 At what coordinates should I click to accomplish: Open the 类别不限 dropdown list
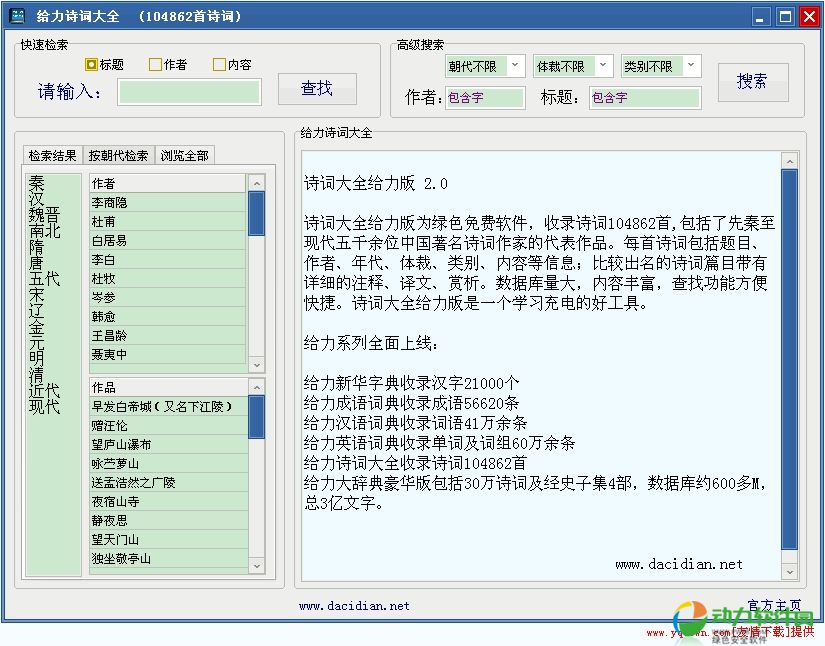point(661,66)
